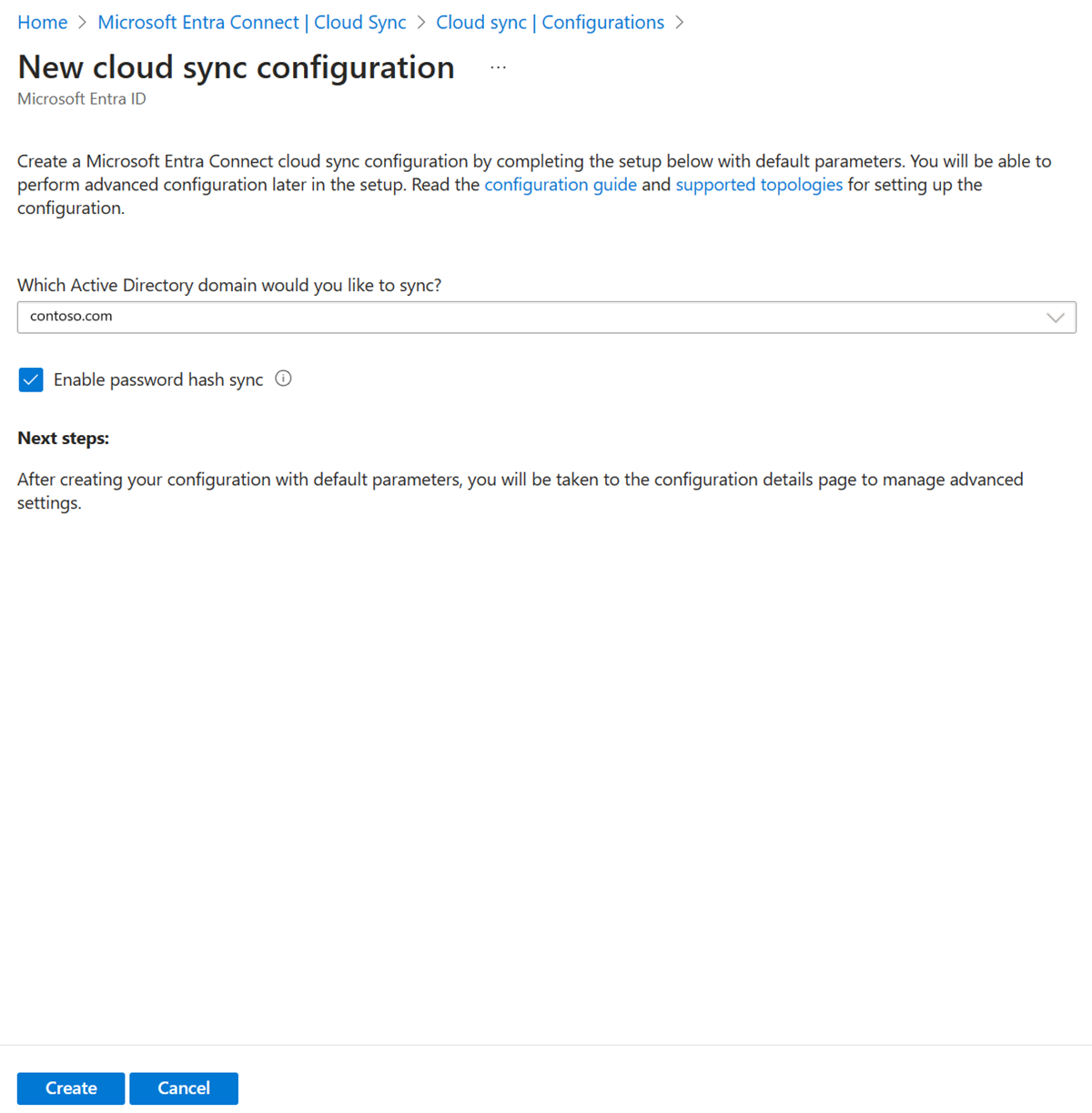The image size is (1092, 1113).
Task: Open the supported topologies link
Action: click(759, 184)
